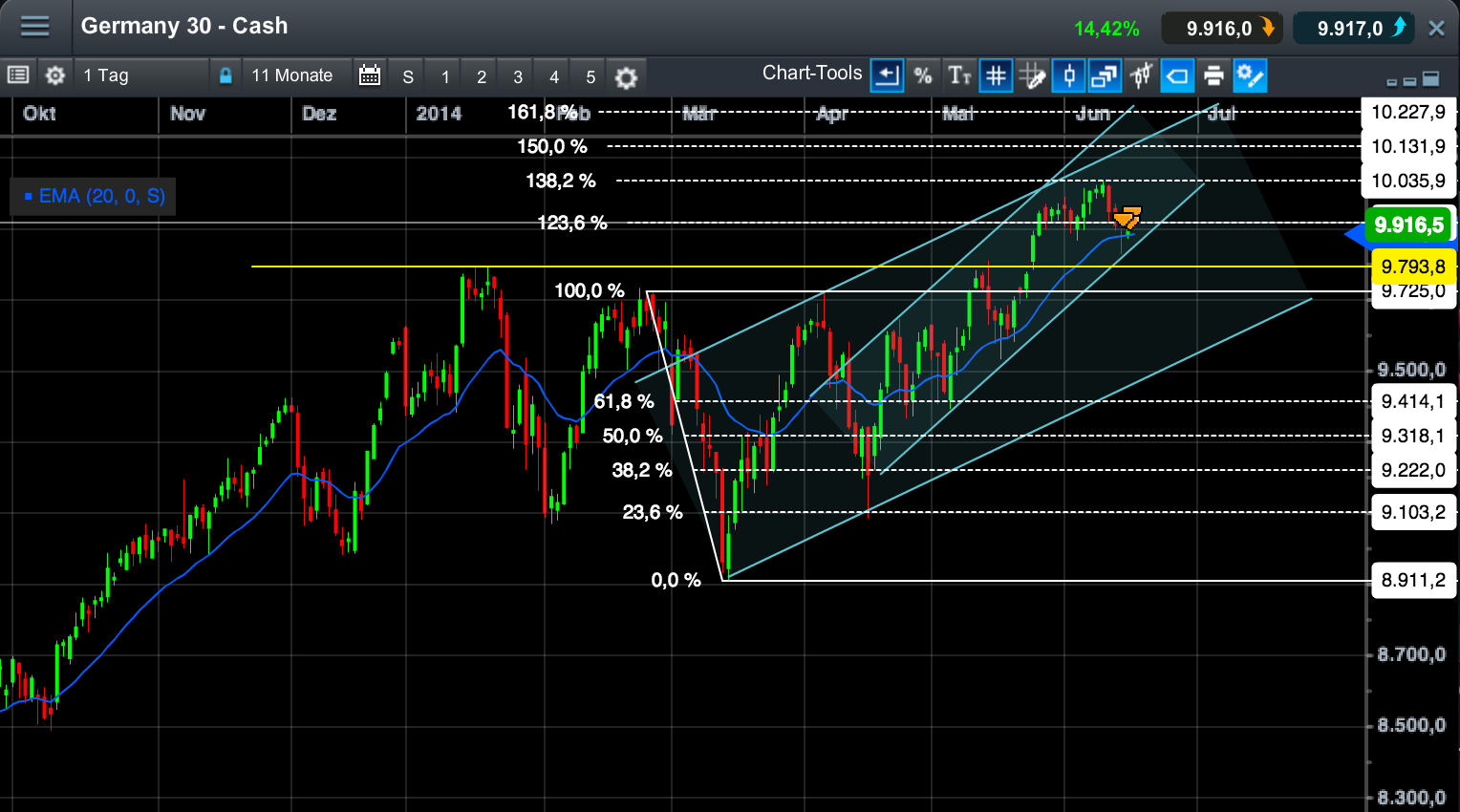The height and width of the screenshot is (812, 1460).
Task: Toggle the gridlines icon in Chart-Tools
Action: pyautogui.click(x=996, y=75)
